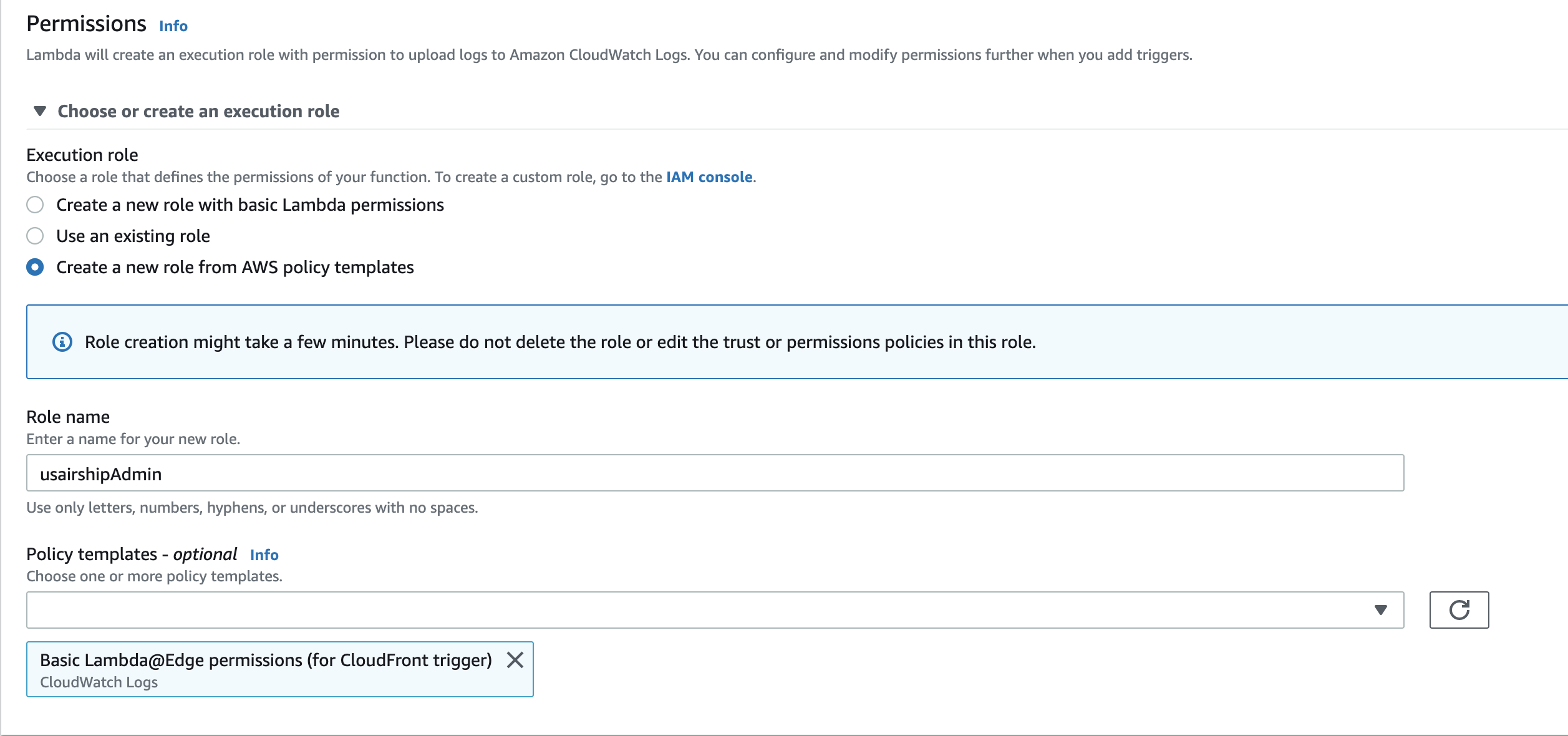The height and width of the screenshot is (736, 1568).
Task: Click 'Enter a name for your new role' text
Action: (133, 439)
